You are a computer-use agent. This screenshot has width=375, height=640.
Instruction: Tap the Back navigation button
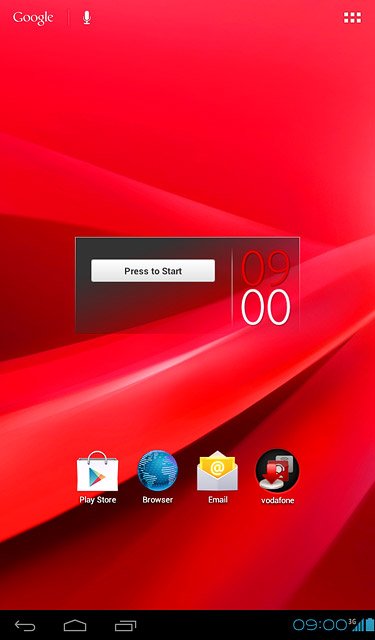click(x=25, y=626)
